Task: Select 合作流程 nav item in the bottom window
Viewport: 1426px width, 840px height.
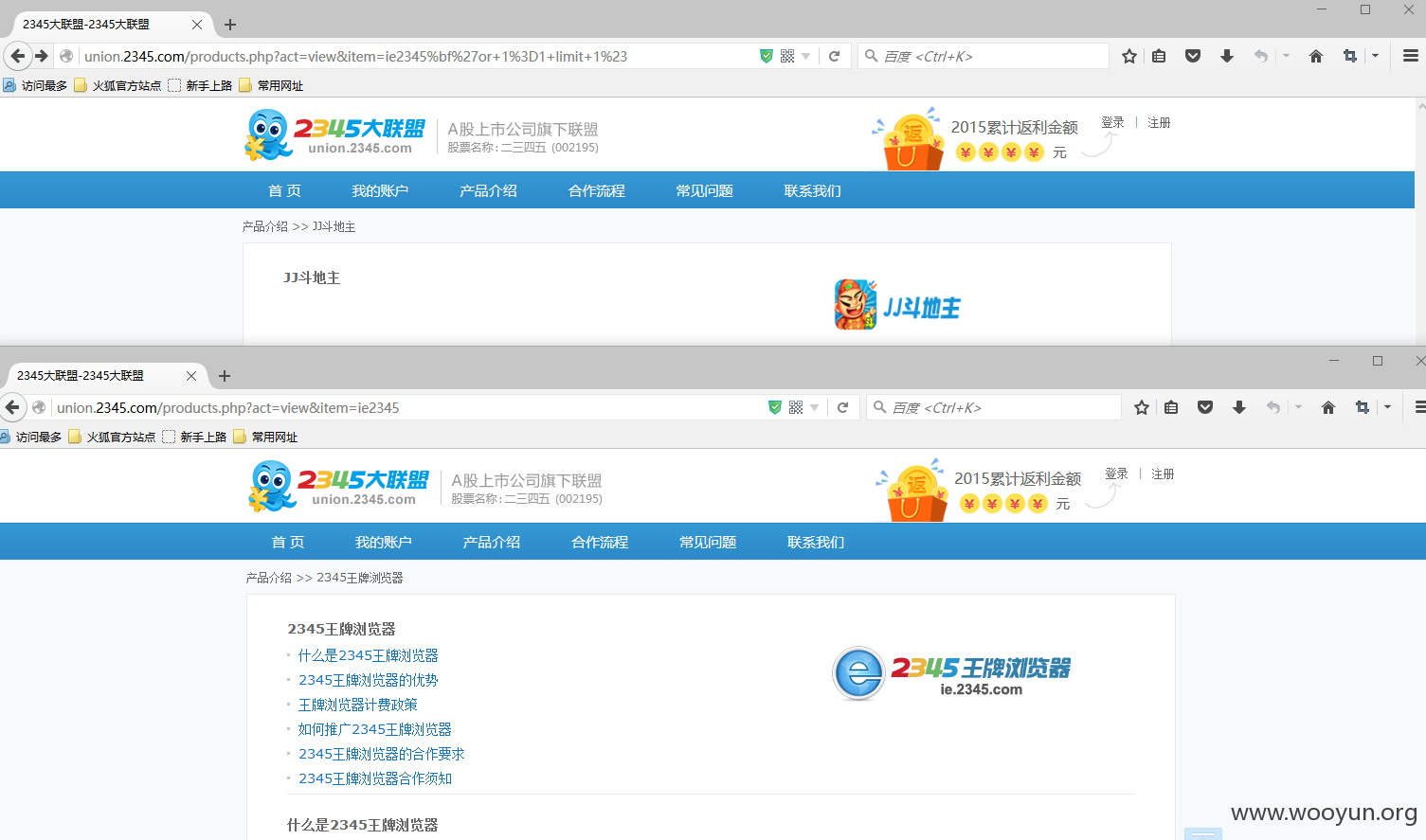Action: (600, 542)
